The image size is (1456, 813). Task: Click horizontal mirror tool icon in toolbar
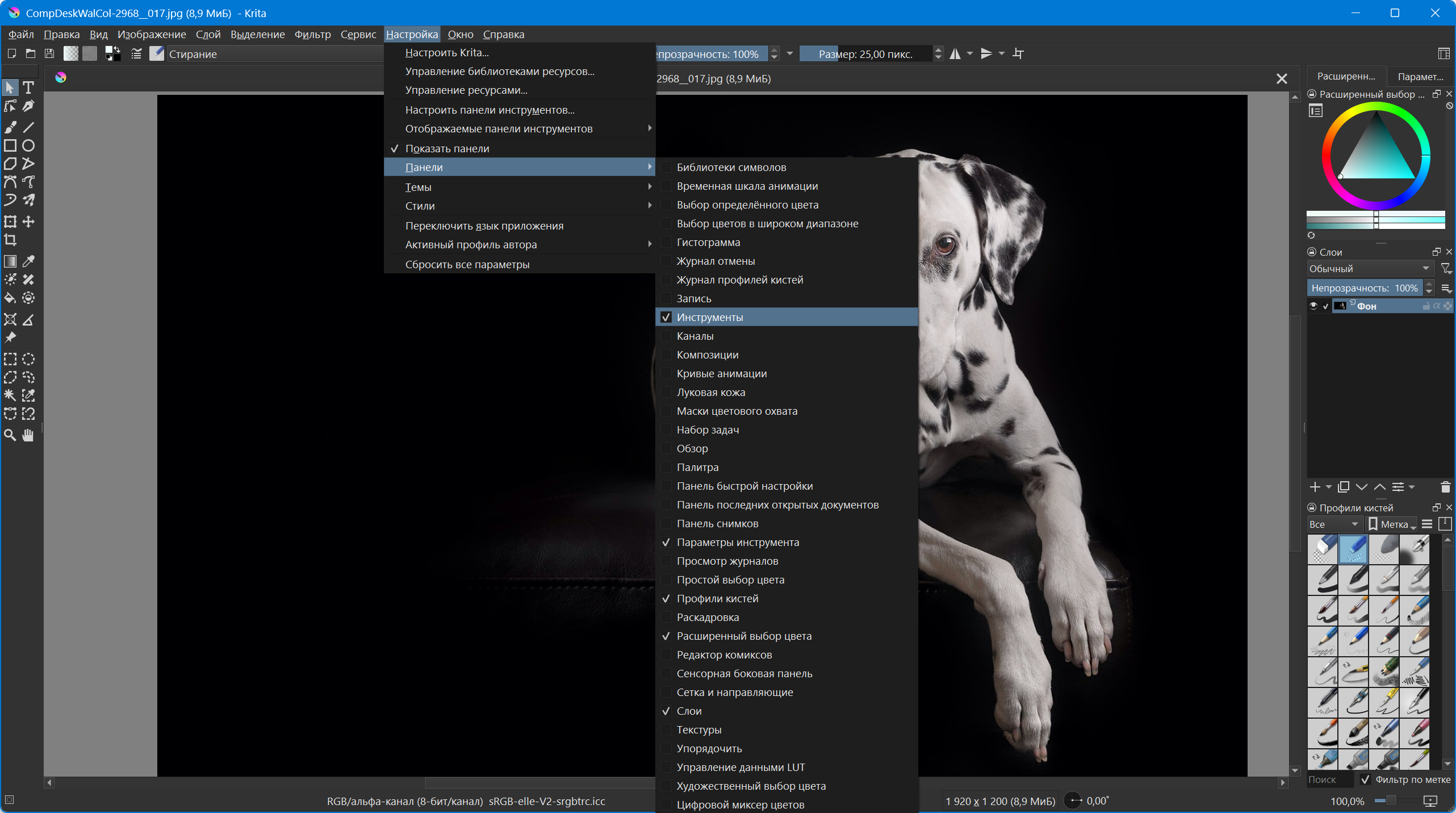955,54
